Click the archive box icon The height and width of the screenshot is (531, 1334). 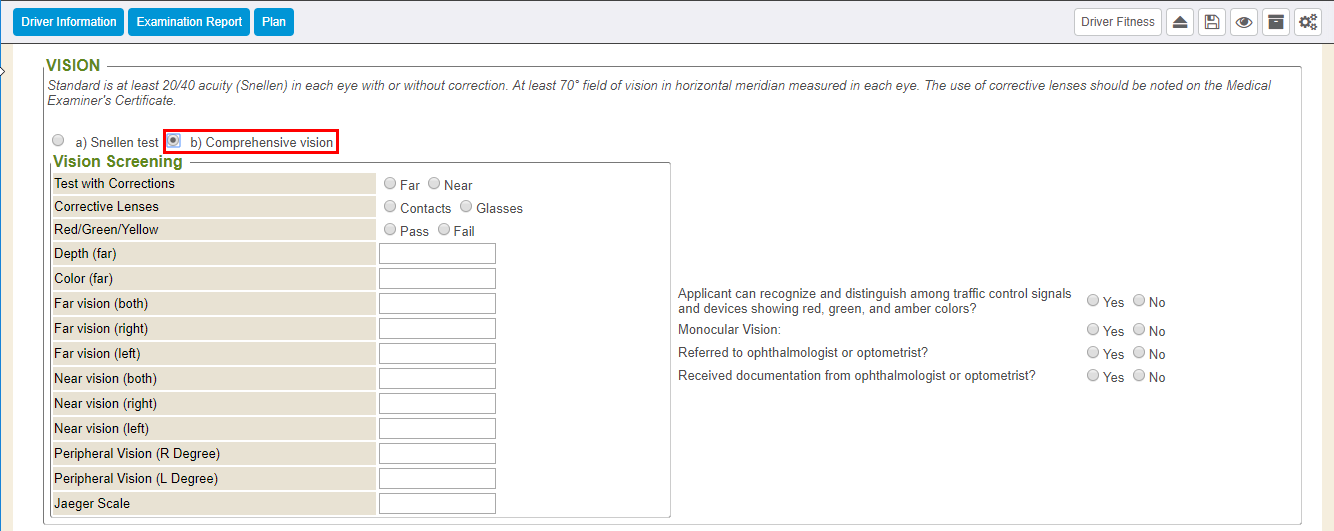pos(1275,22)
